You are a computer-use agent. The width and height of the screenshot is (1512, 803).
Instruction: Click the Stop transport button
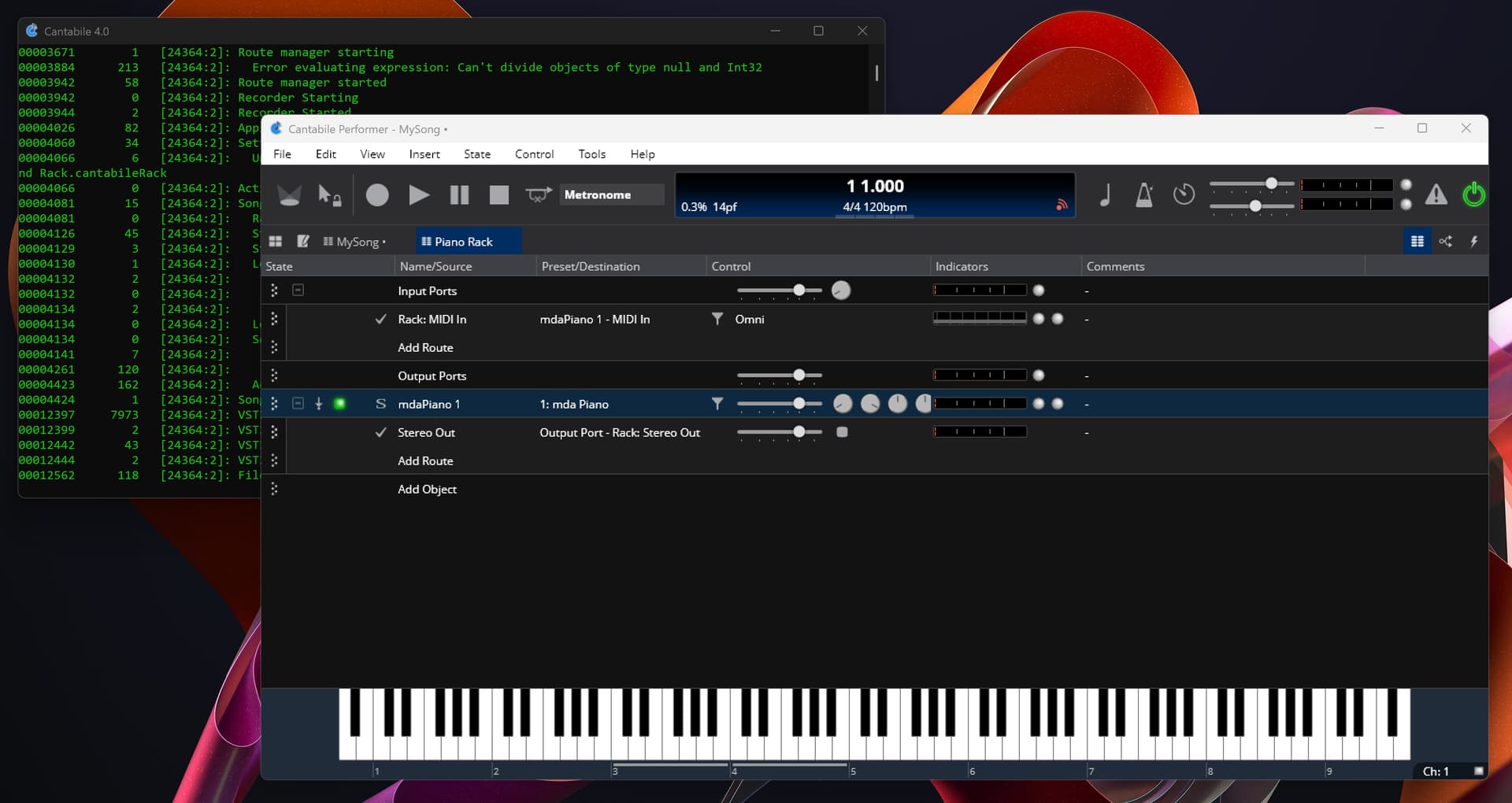tap(498, 194)
